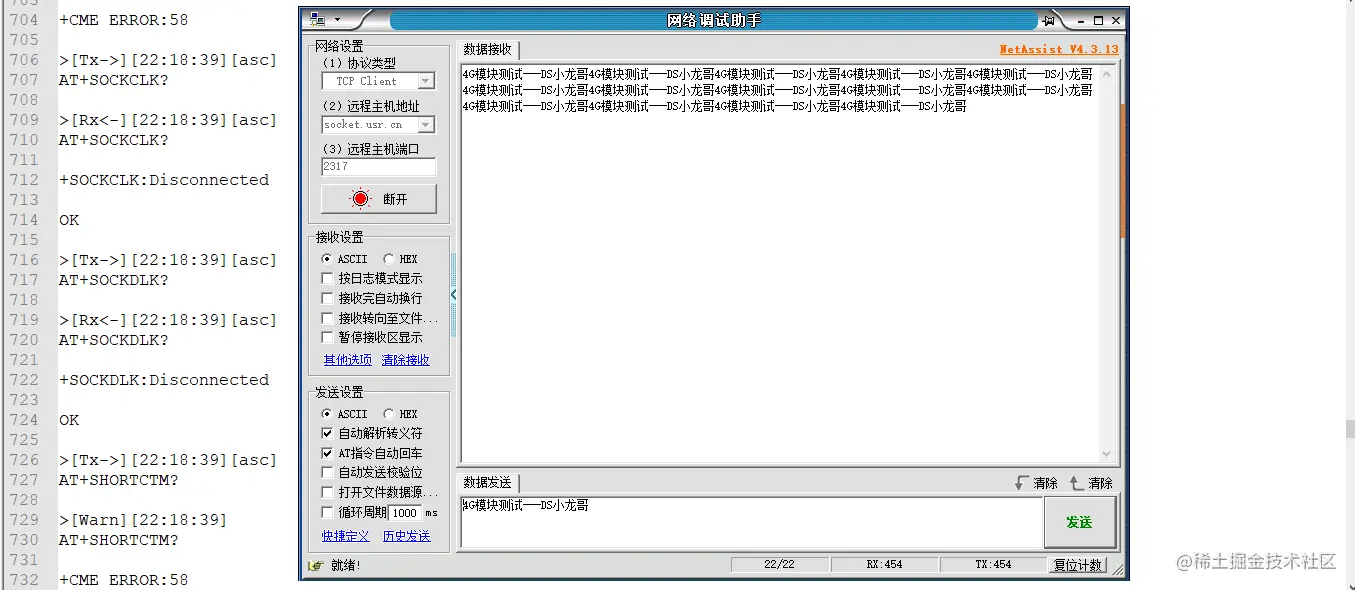Click the 断开 disconnect button
This screenshot has height=590, width=1355.
(379, 199)
